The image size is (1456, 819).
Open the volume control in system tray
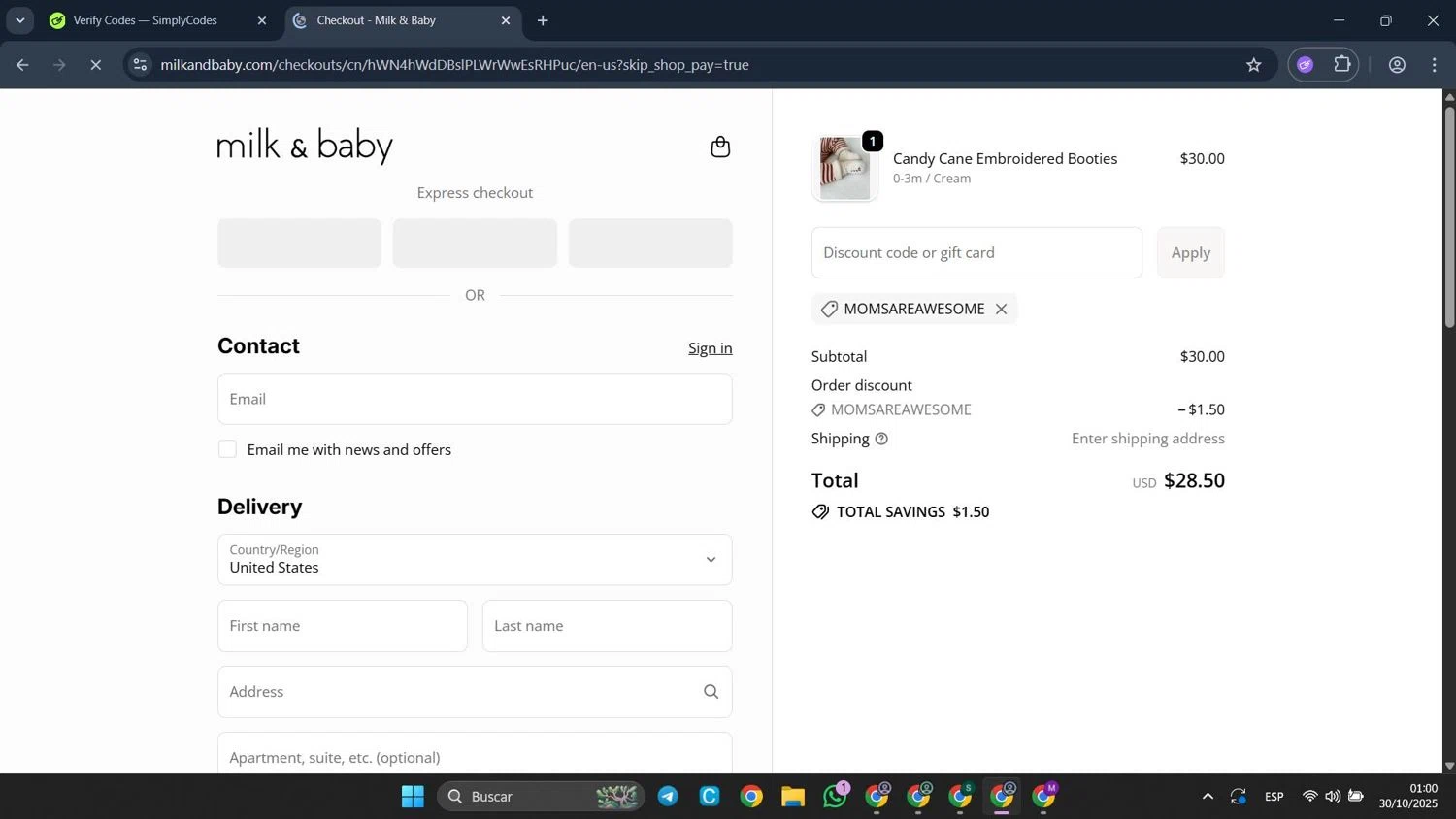coord(1333,797)
